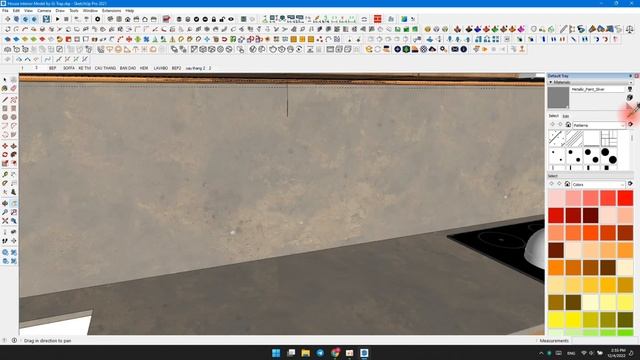Open the Camera menu
Image resolution: width=640 pixels, height=360 pixels.
click(x=44, y=11)
